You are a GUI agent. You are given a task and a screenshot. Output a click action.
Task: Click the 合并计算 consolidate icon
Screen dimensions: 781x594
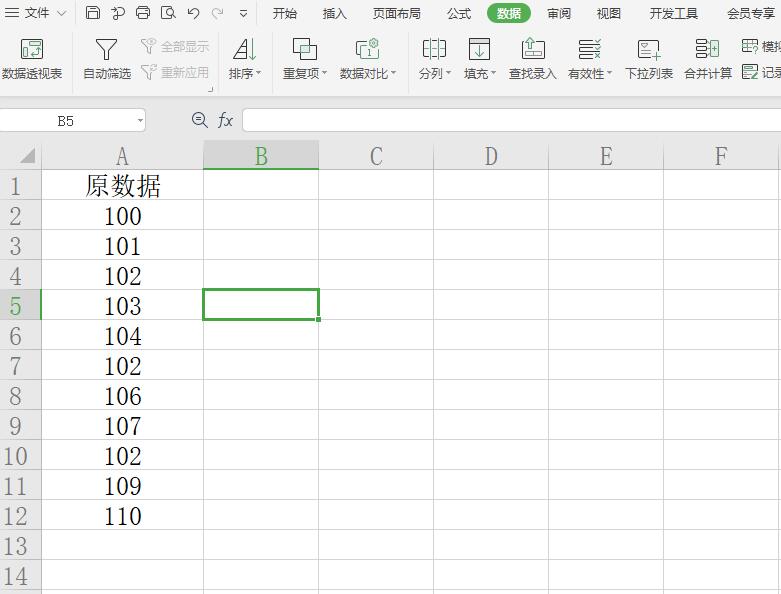pyautogui.click(x=707, y=49)
